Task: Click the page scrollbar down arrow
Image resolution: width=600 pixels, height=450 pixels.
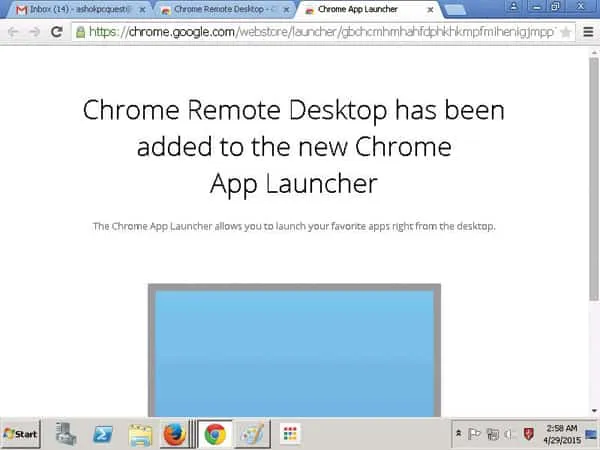Action: click(594, 411)
